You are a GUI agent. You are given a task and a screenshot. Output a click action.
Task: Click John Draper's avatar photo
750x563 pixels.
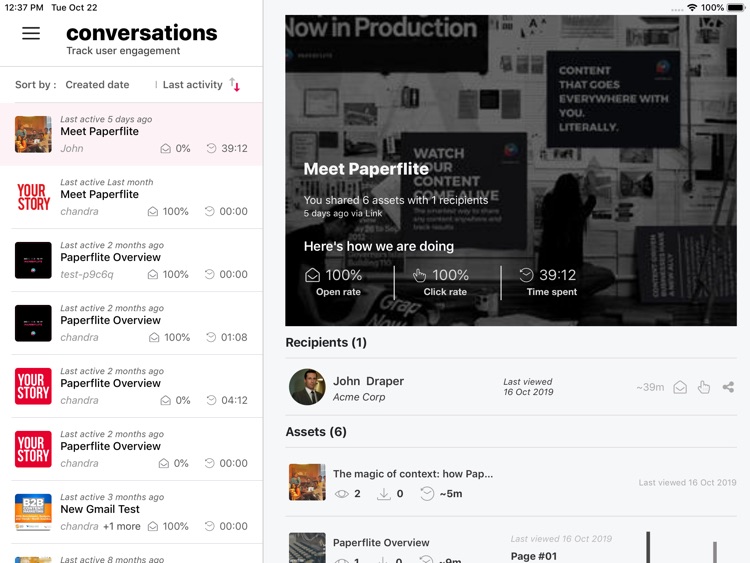click(308, 386)
